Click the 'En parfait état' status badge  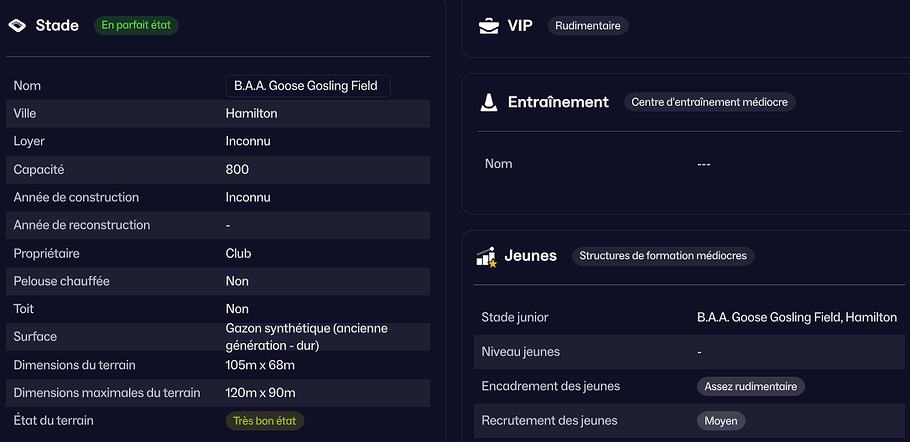point(136,25)
